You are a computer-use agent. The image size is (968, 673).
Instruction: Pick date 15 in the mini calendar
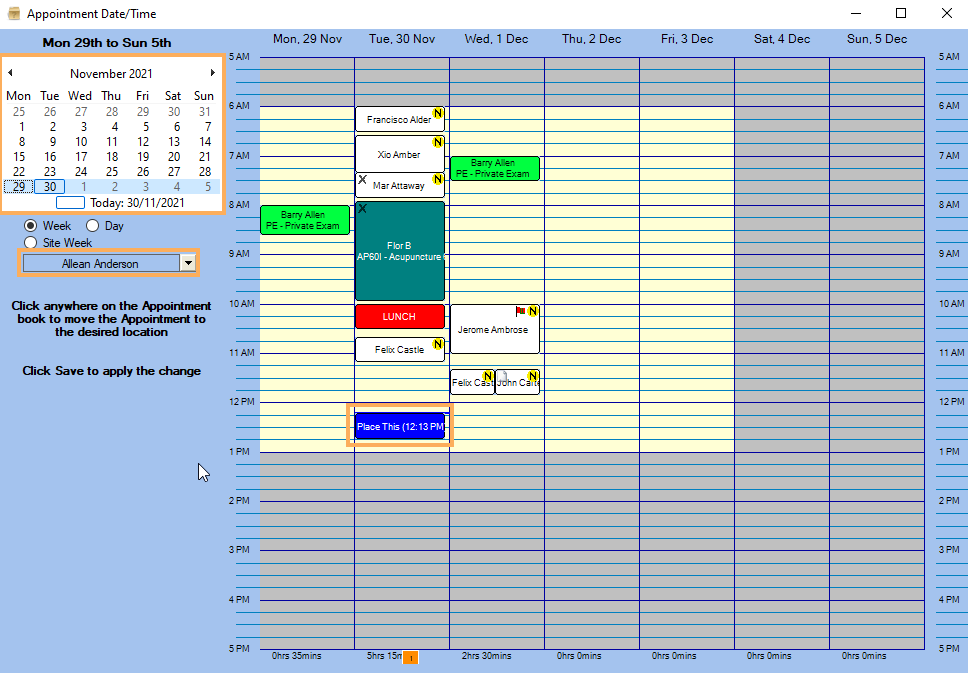coord(19,157)
